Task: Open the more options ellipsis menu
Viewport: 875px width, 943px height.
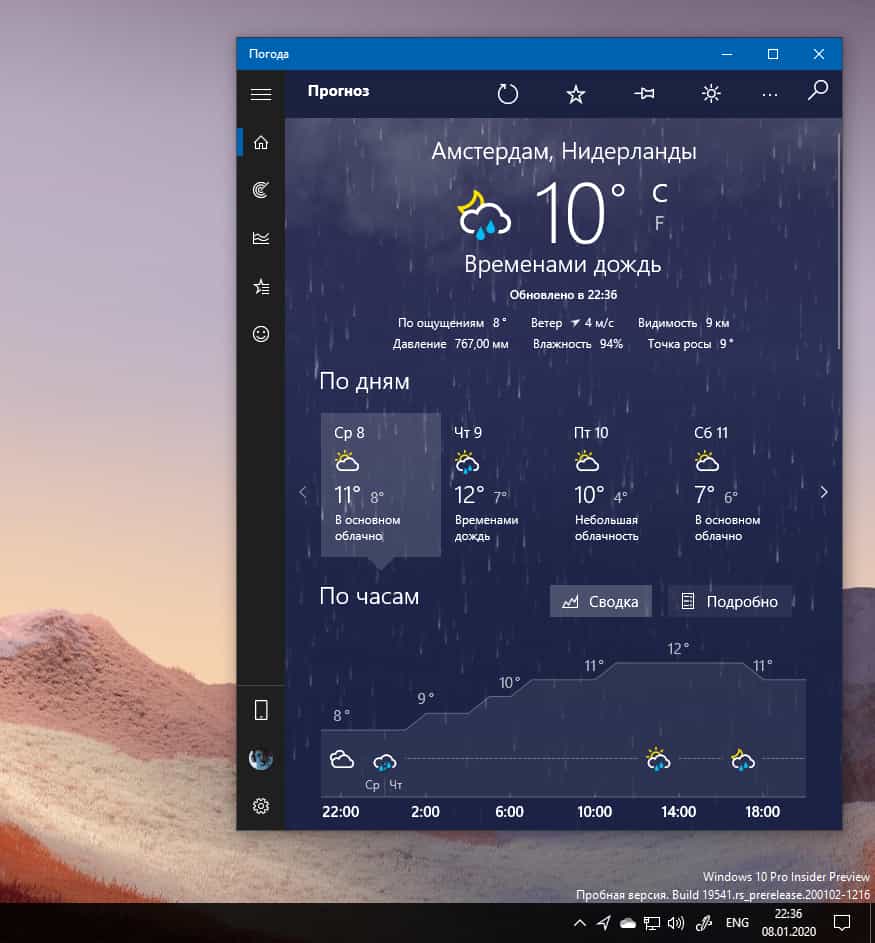Action: coord(769,94)
